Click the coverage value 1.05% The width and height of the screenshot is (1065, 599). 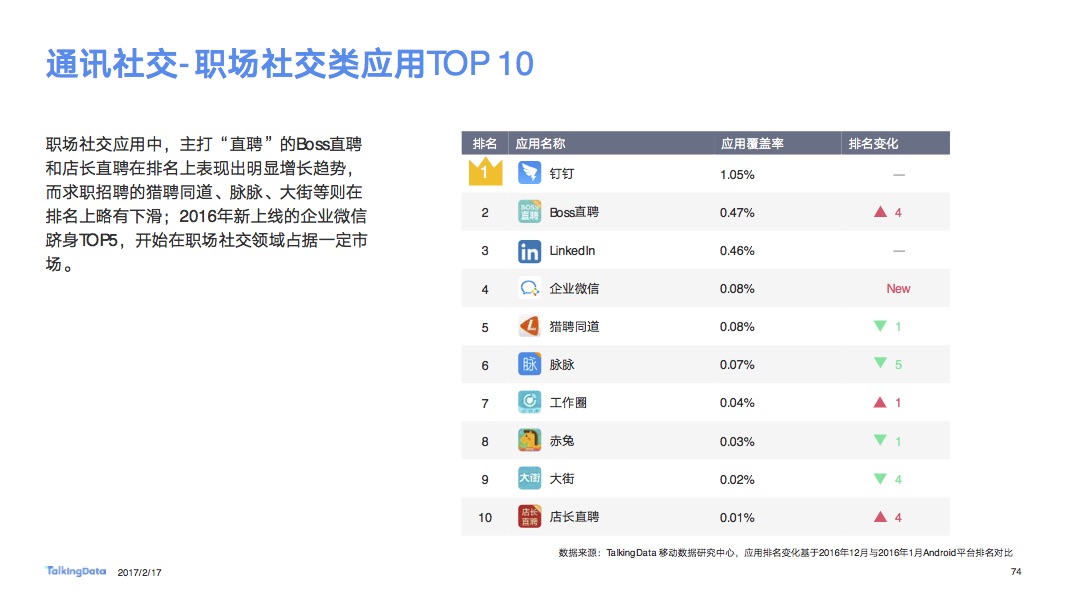737,175
